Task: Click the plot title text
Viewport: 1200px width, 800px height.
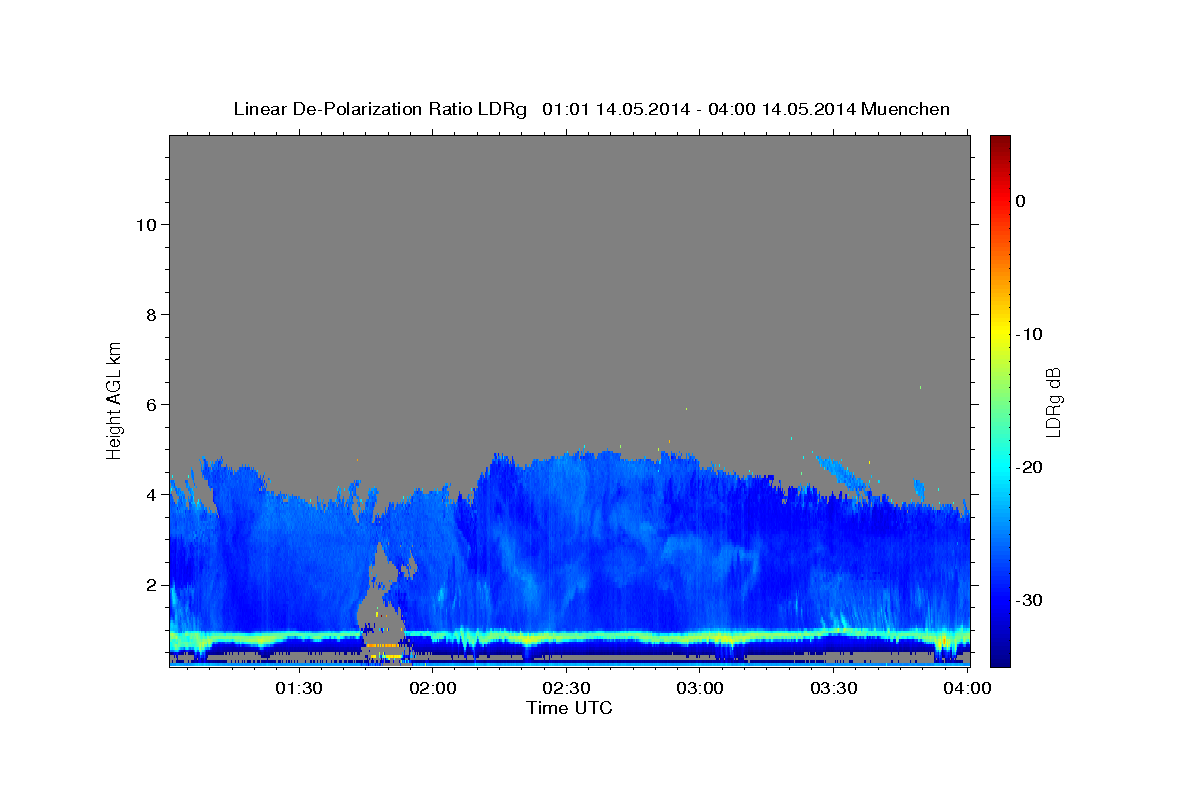Action: 591,109
